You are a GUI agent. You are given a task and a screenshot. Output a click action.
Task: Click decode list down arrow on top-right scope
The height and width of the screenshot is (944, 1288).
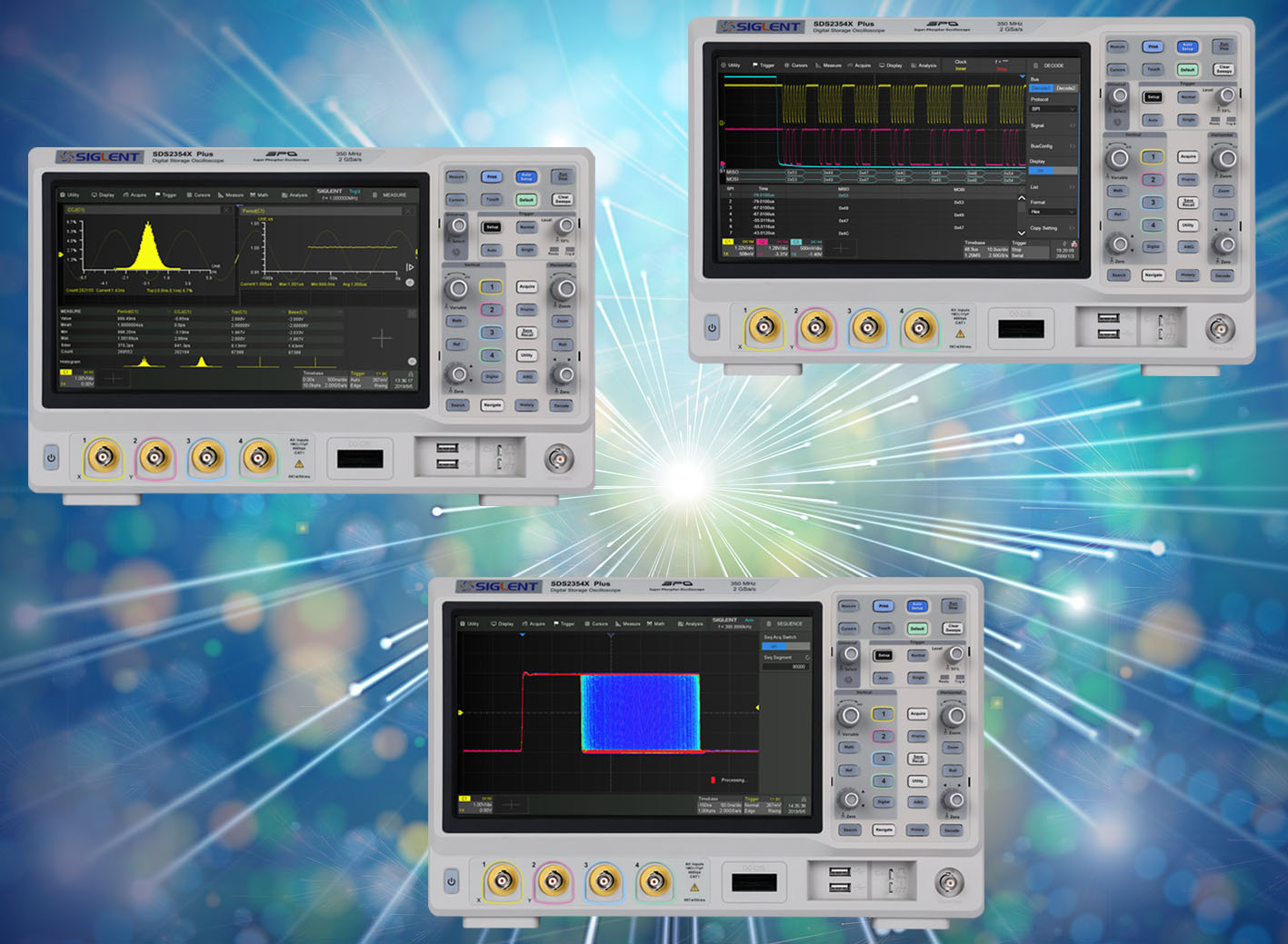tap(1022, 234)
